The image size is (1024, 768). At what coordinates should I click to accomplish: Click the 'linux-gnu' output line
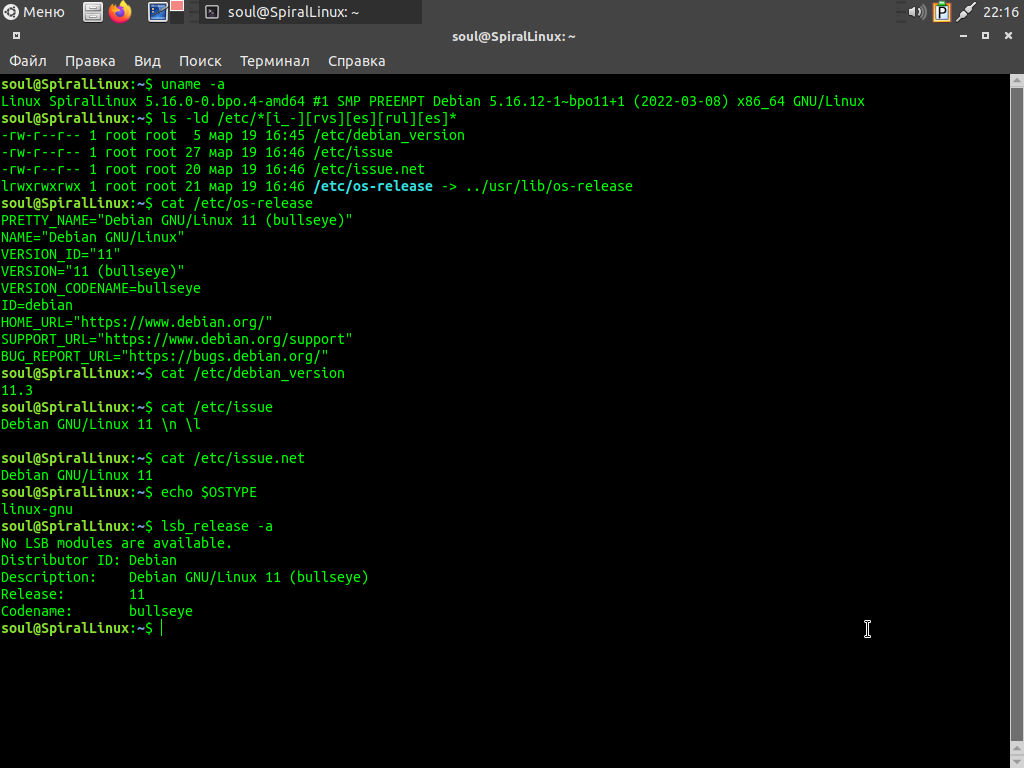(37, 509)
